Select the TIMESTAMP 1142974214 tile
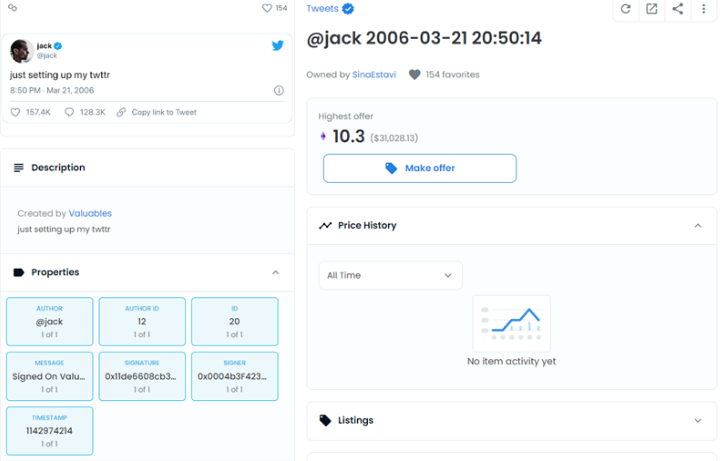This screenshot has height=461, width=723. [49, 431]
